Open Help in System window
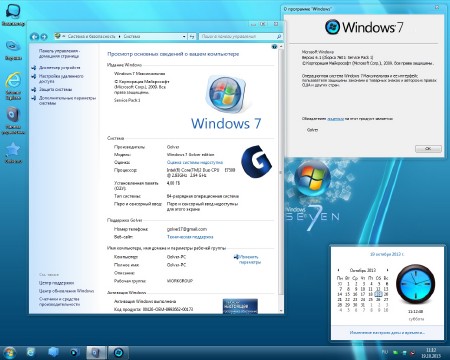This screenshot has width=450, height=360. pyautogui.click(x=274, y=47)
